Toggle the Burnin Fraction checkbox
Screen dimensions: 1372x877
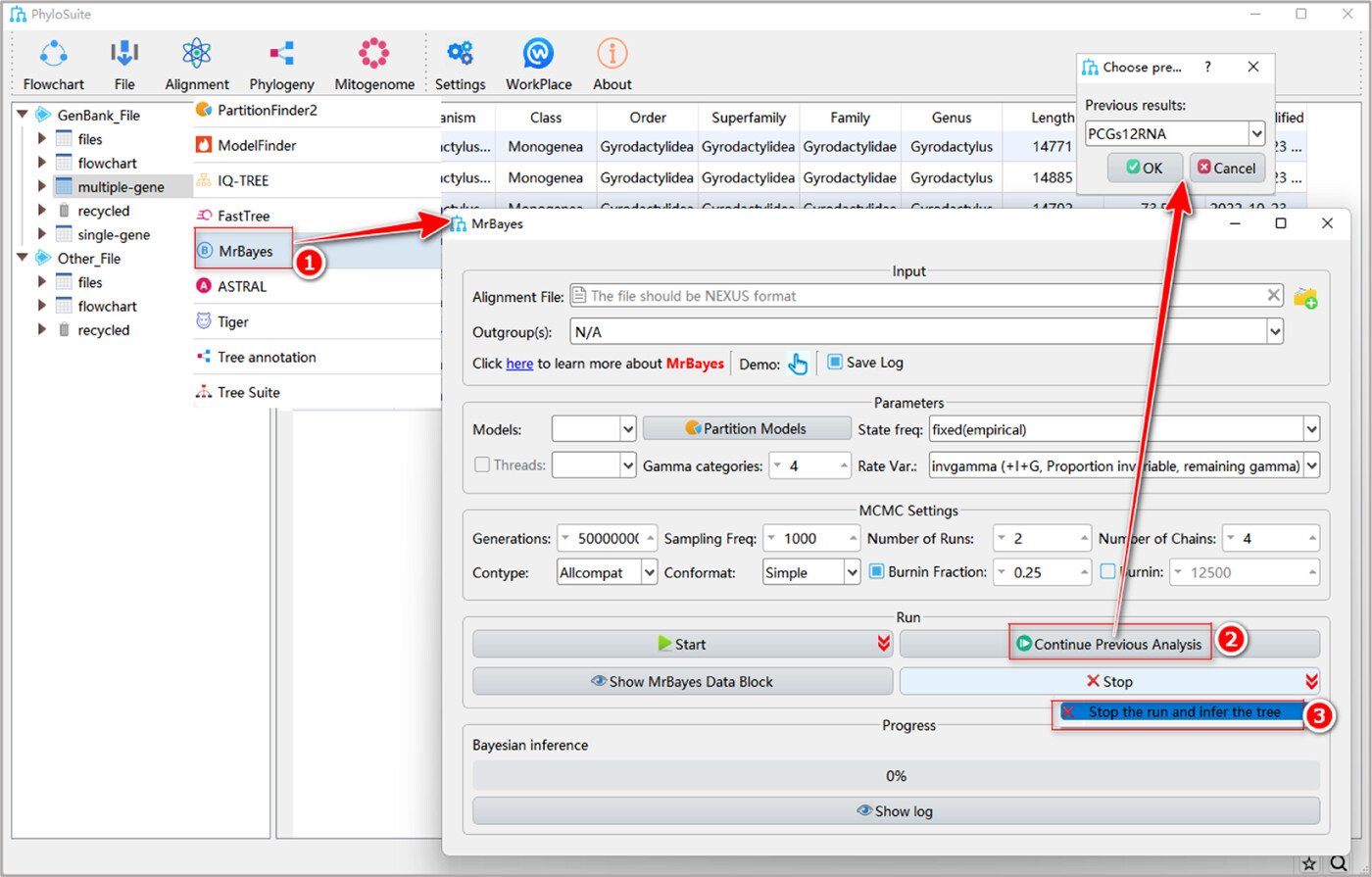coord(877,571)
